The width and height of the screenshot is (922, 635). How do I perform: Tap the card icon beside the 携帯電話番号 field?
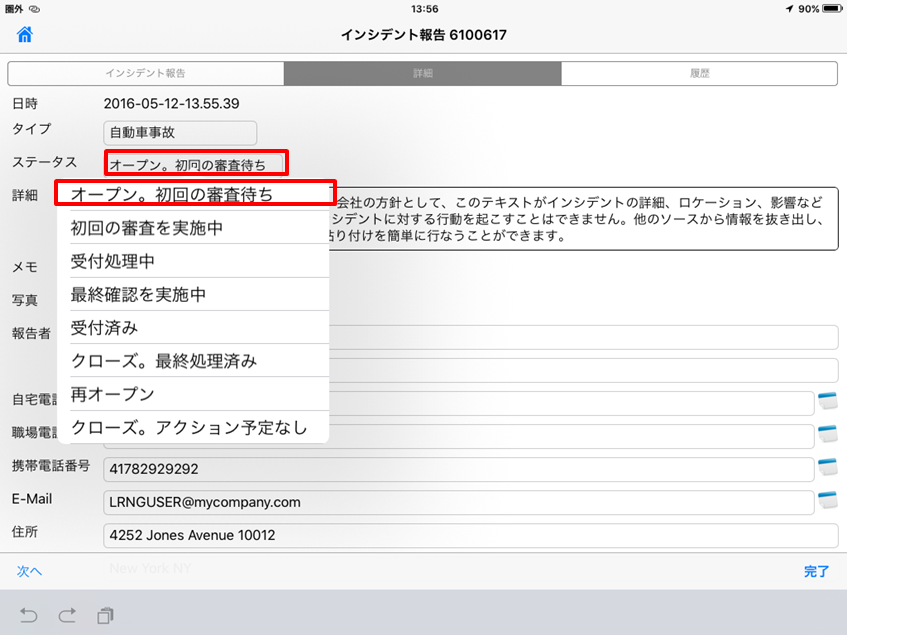coord(826,468)
